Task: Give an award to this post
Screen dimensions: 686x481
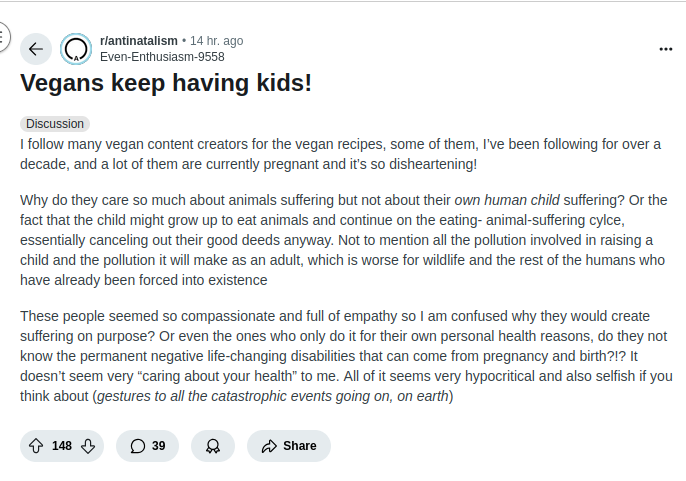Action: coord(212,446)
